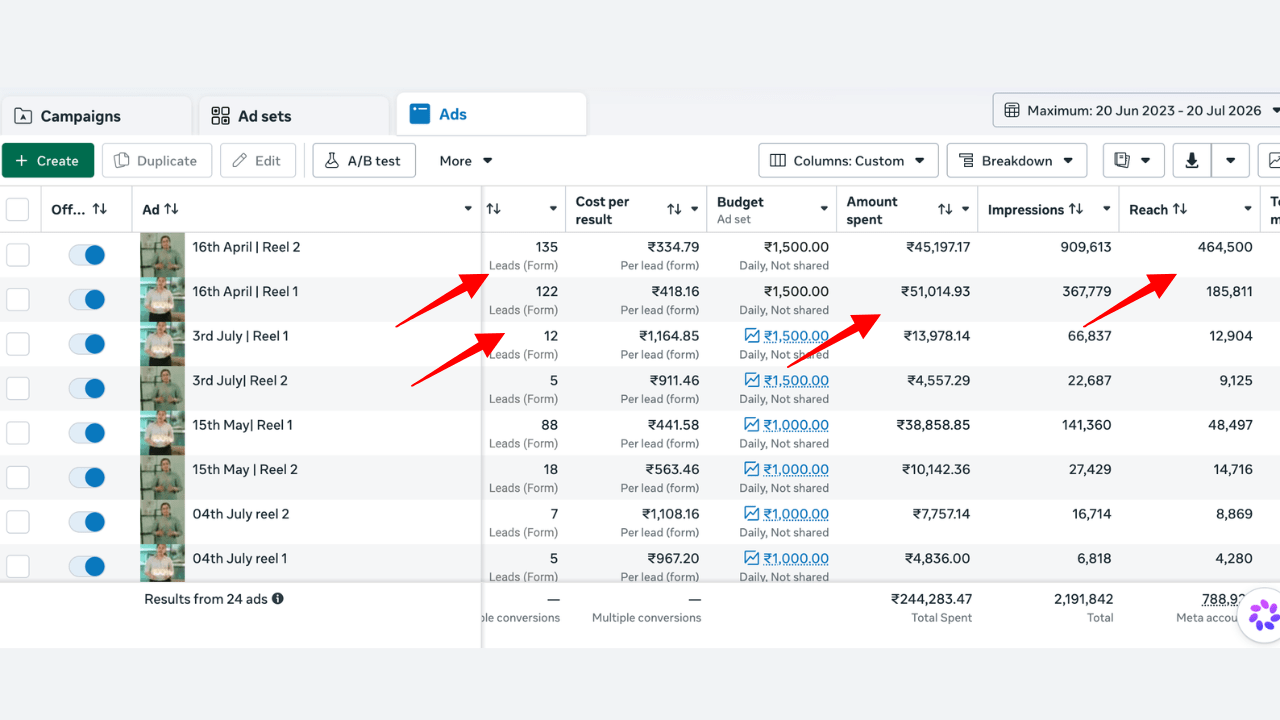Disable the 15th May| Reel 1 ad

coord(87,433)
